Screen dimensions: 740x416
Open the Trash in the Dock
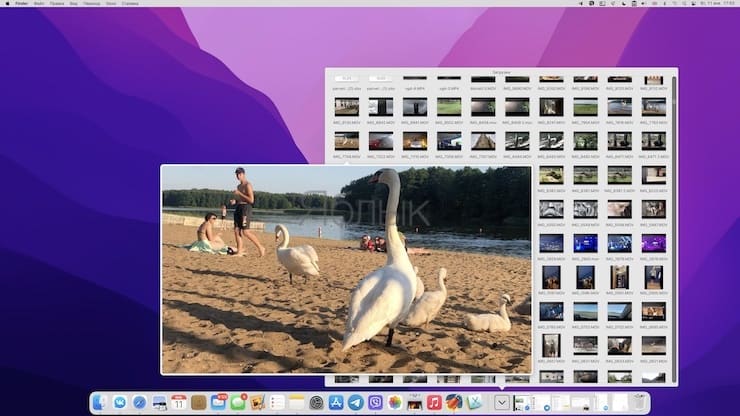[x=639, y=402]
